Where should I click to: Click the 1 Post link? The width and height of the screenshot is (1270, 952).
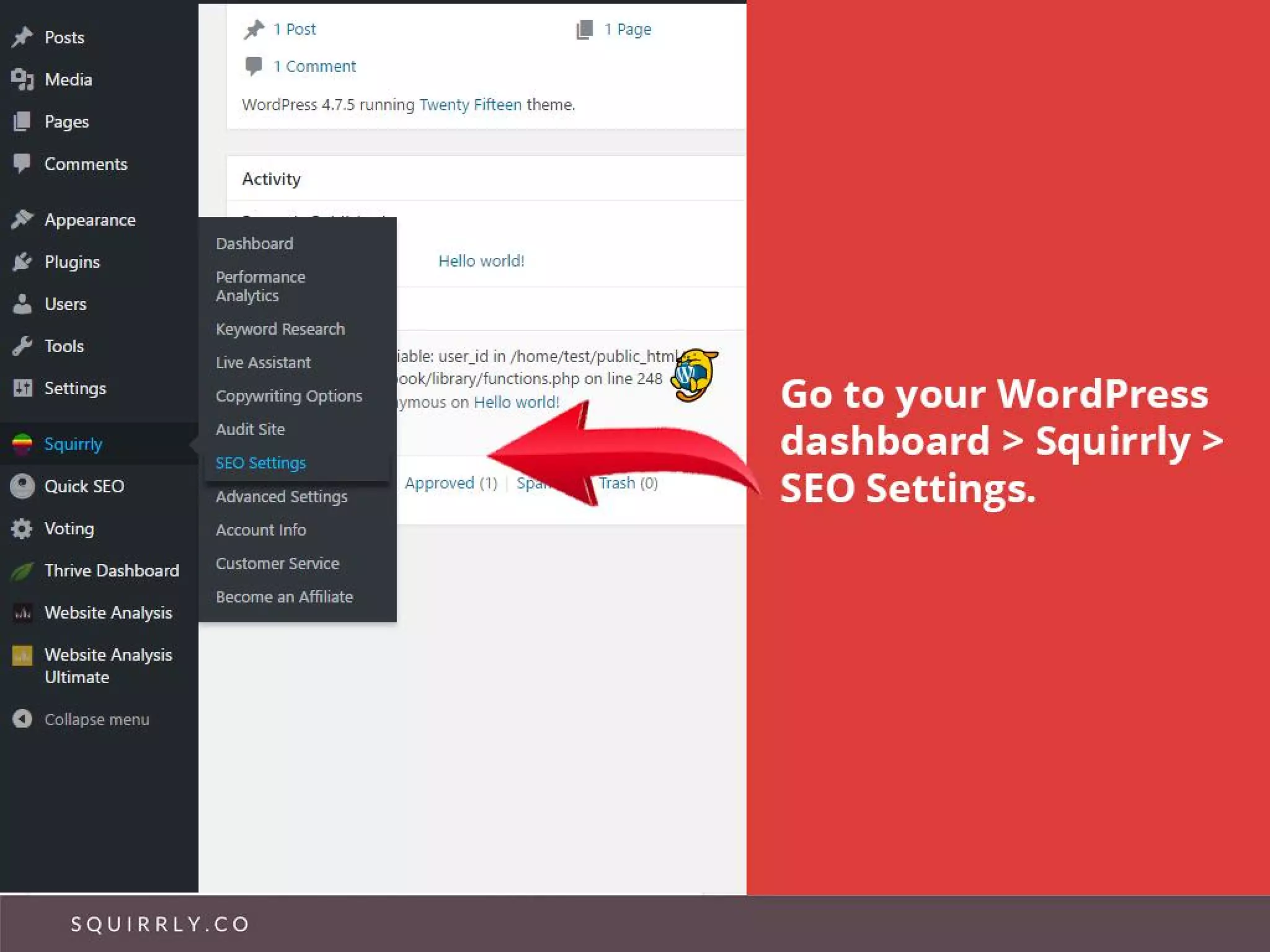coord(295,29)
